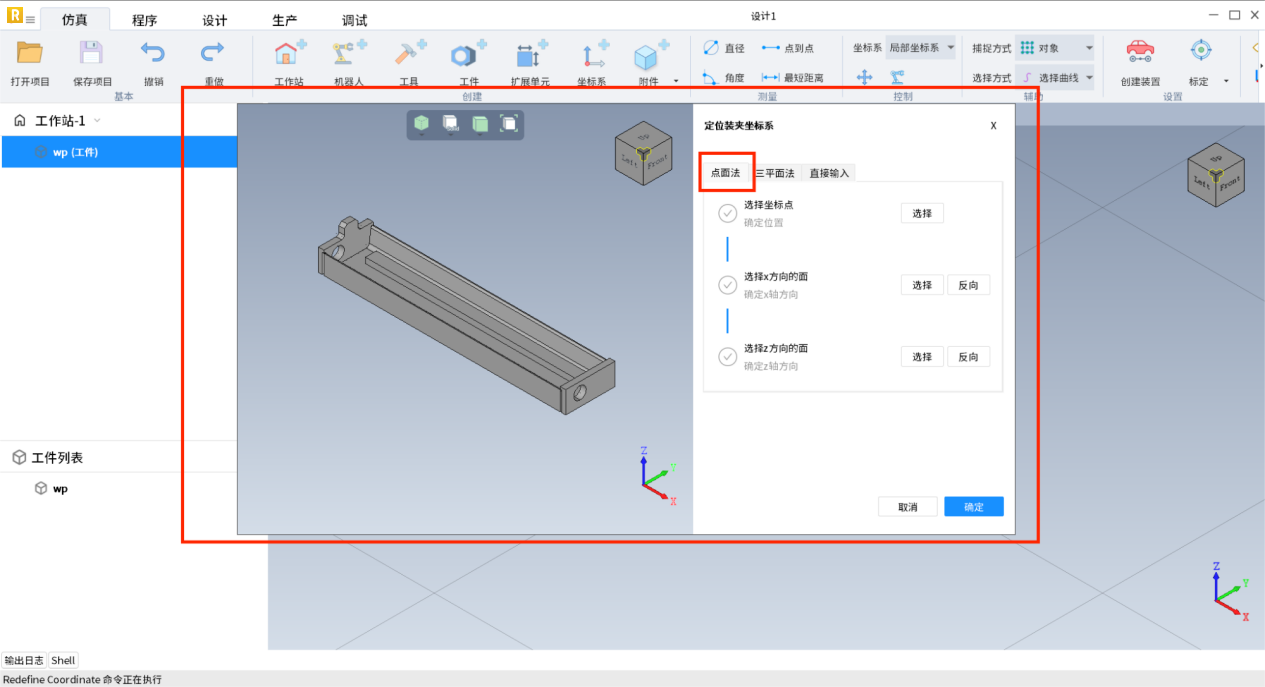Click the Save Project floppy icon
The image size is (1265, 687).
tap(91, 54)
